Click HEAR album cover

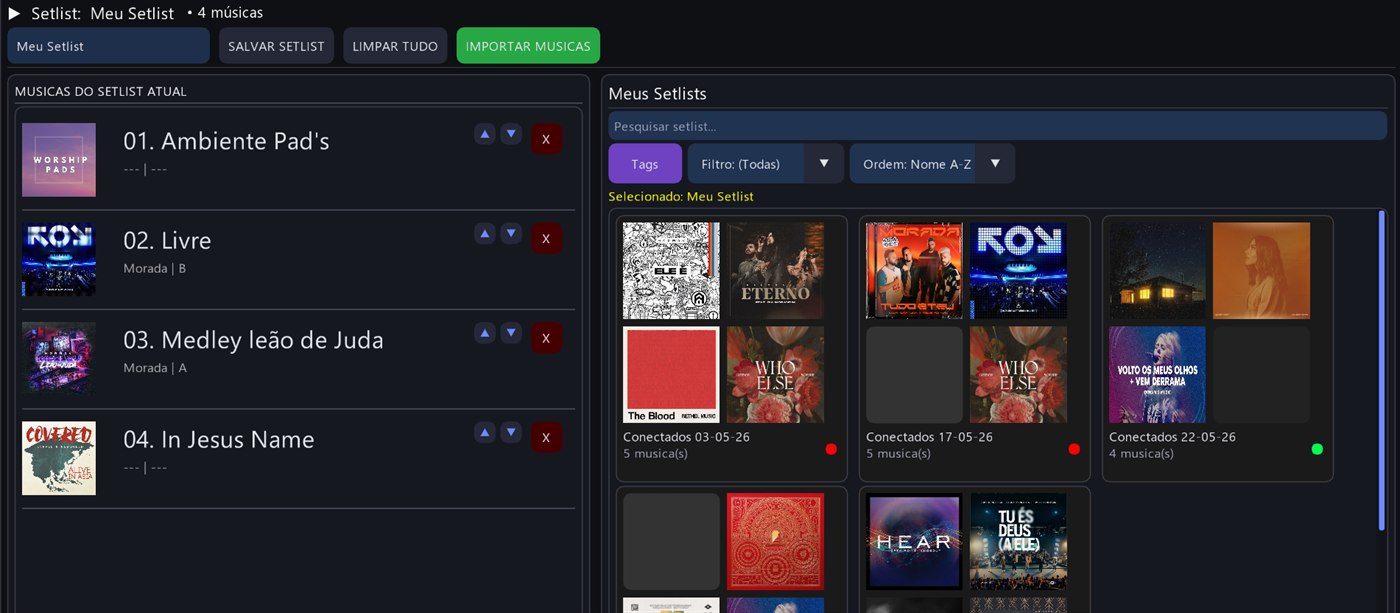click(914, 541)
